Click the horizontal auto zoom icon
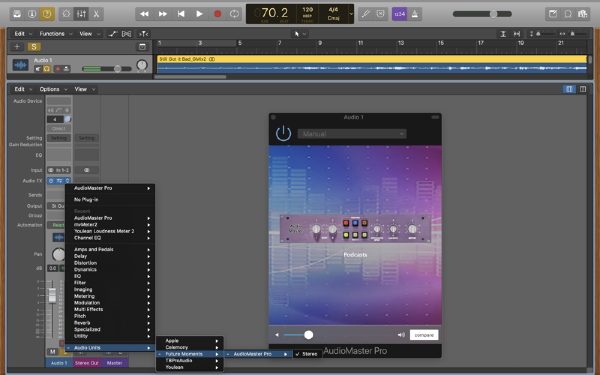The height and width of the screenshot is (375, 600). point(517,34)
